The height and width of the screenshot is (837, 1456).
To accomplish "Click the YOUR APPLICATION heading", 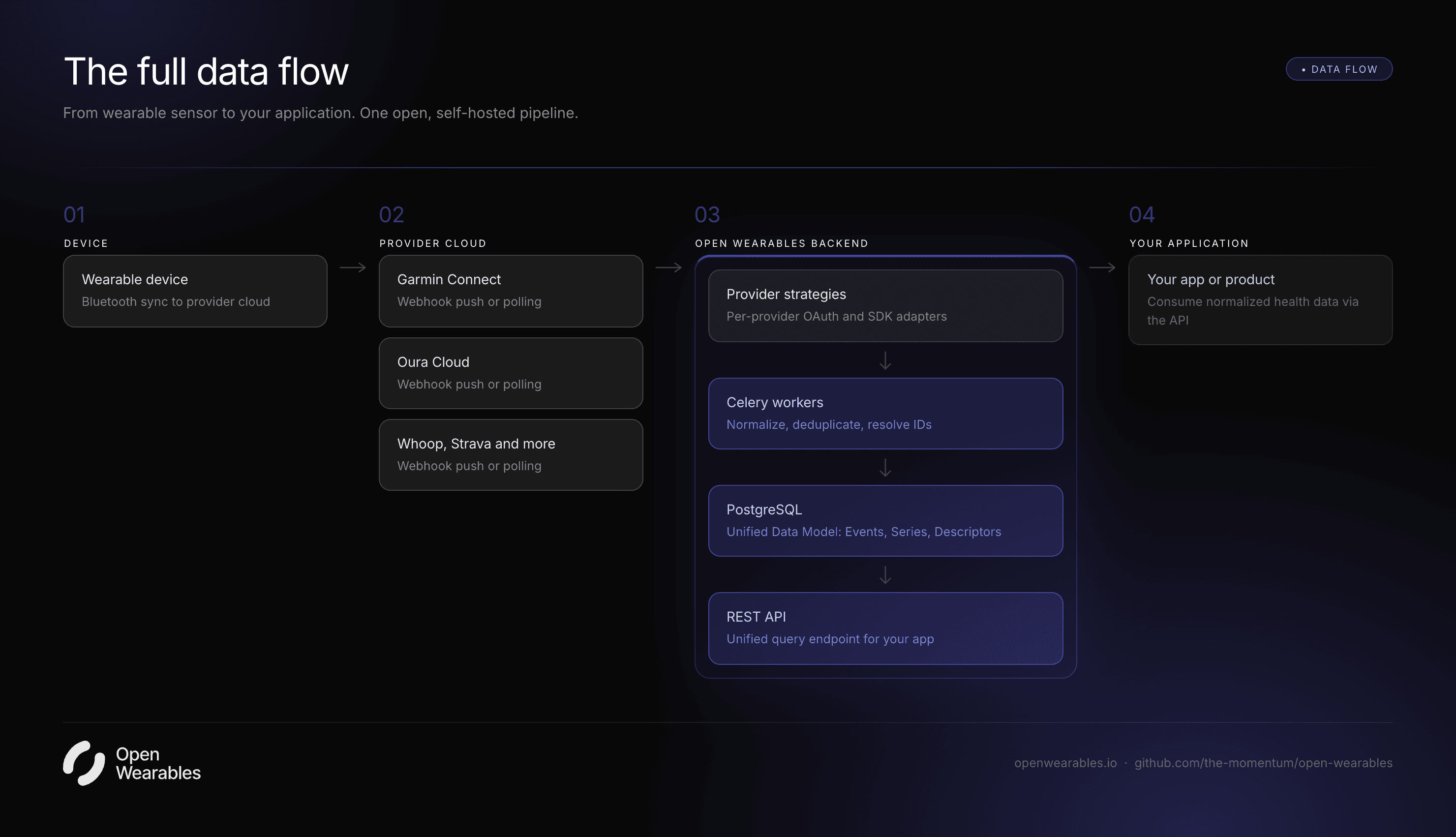I will coord(1189,243).
